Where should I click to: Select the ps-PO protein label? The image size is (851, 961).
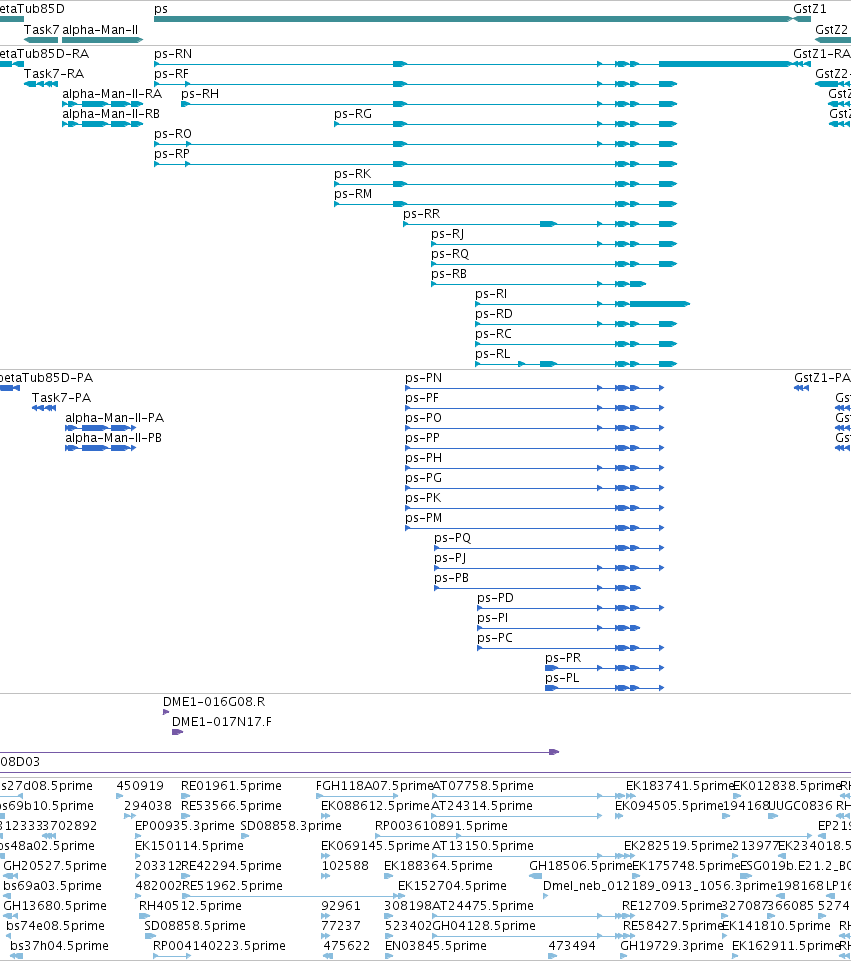point(423,418)
